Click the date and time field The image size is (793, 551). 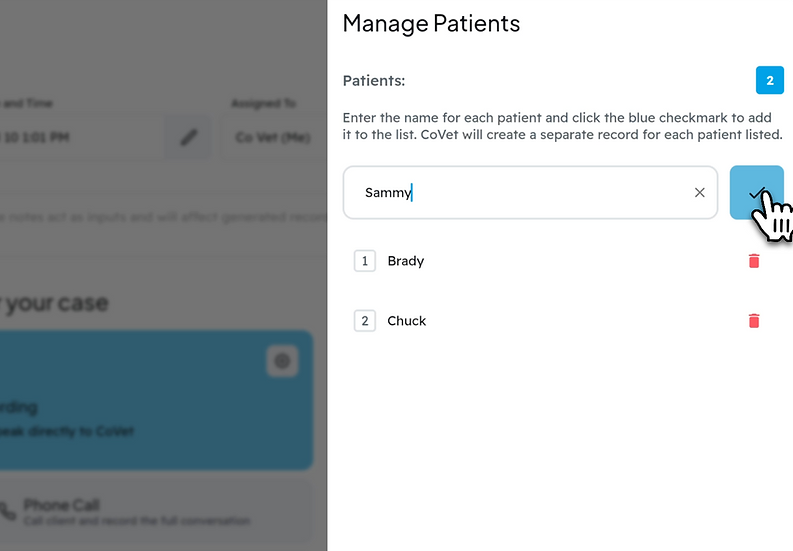(x=81, y=137)
